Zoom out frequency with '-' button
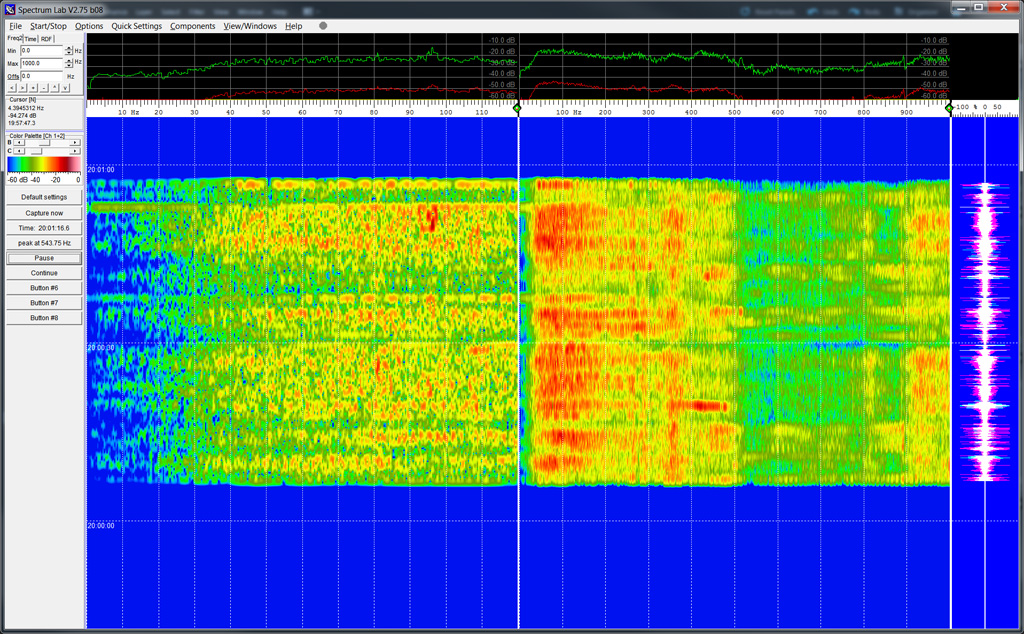The width and height of the screenshot is (1024, 634). click(44, 87)
